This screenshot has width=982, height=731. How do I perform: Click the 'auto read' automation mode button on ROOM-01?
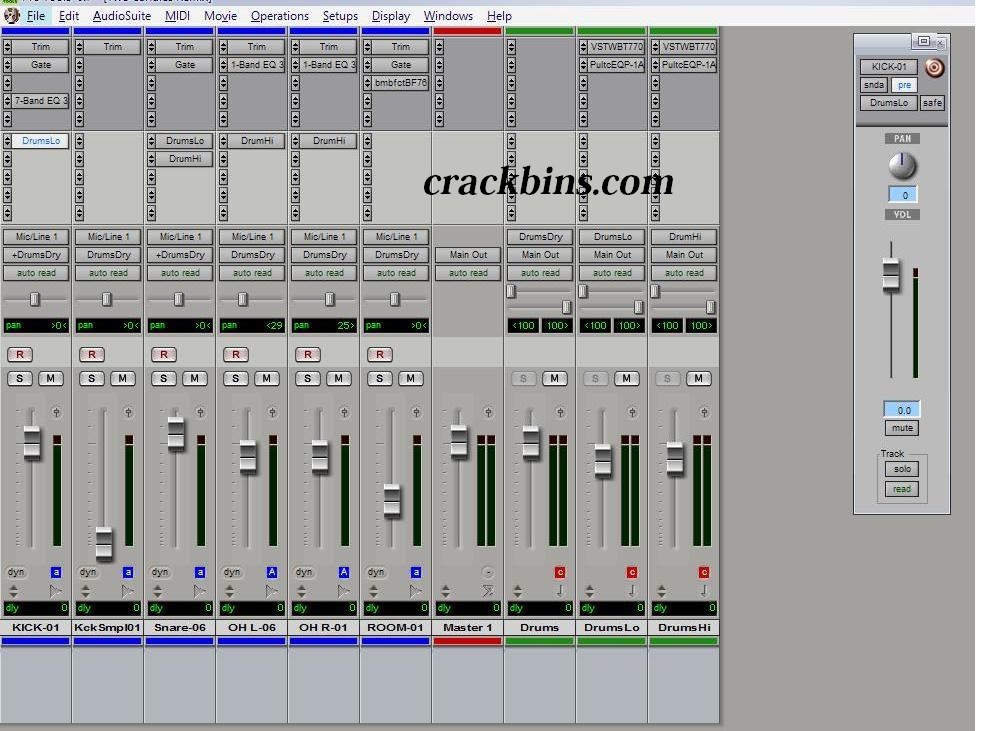tap(396, 272)
